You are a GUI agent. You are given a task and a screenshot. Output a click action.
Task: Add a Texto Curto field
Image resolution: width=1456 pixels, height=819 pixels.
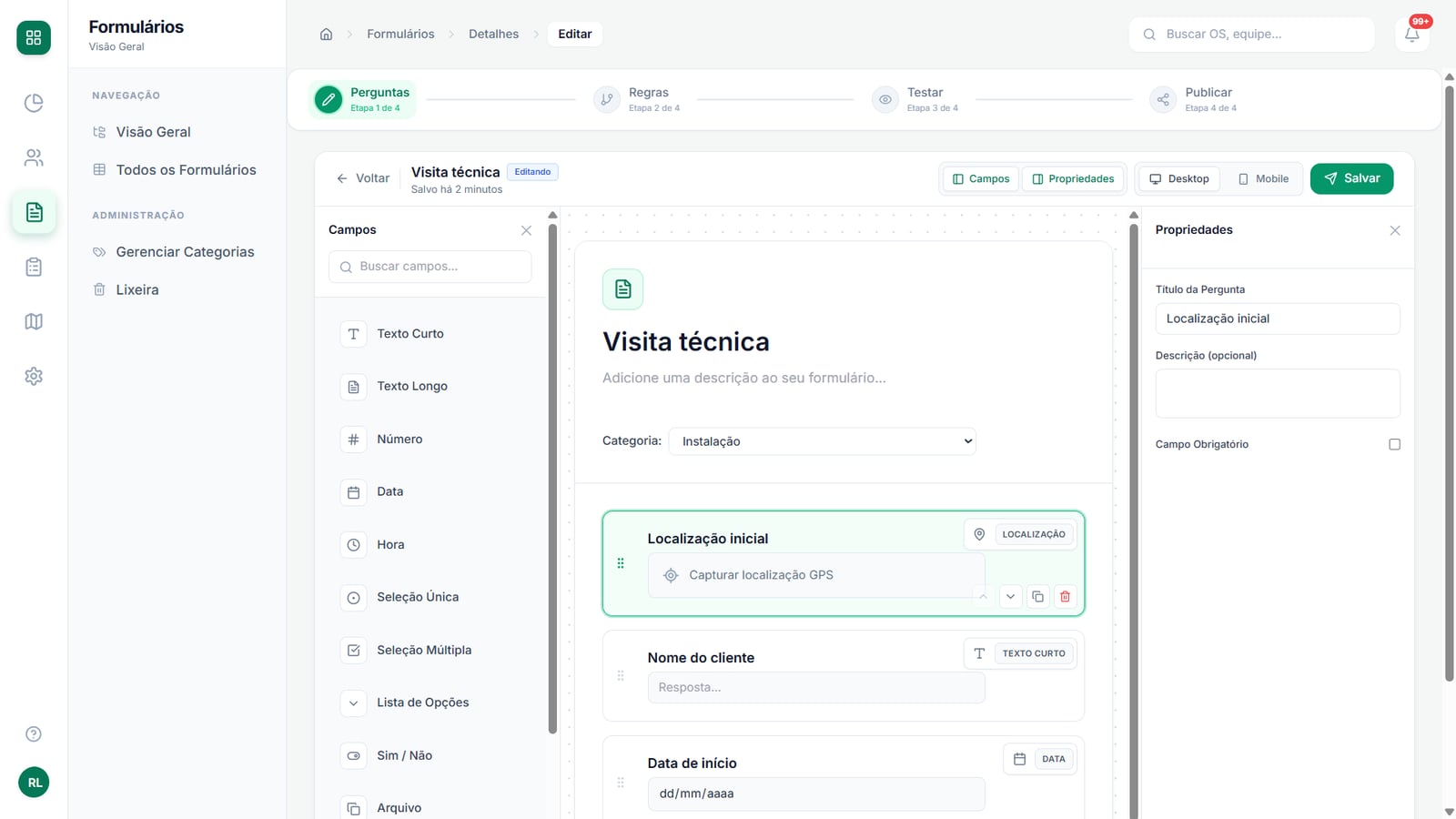(x=430, y=334)
